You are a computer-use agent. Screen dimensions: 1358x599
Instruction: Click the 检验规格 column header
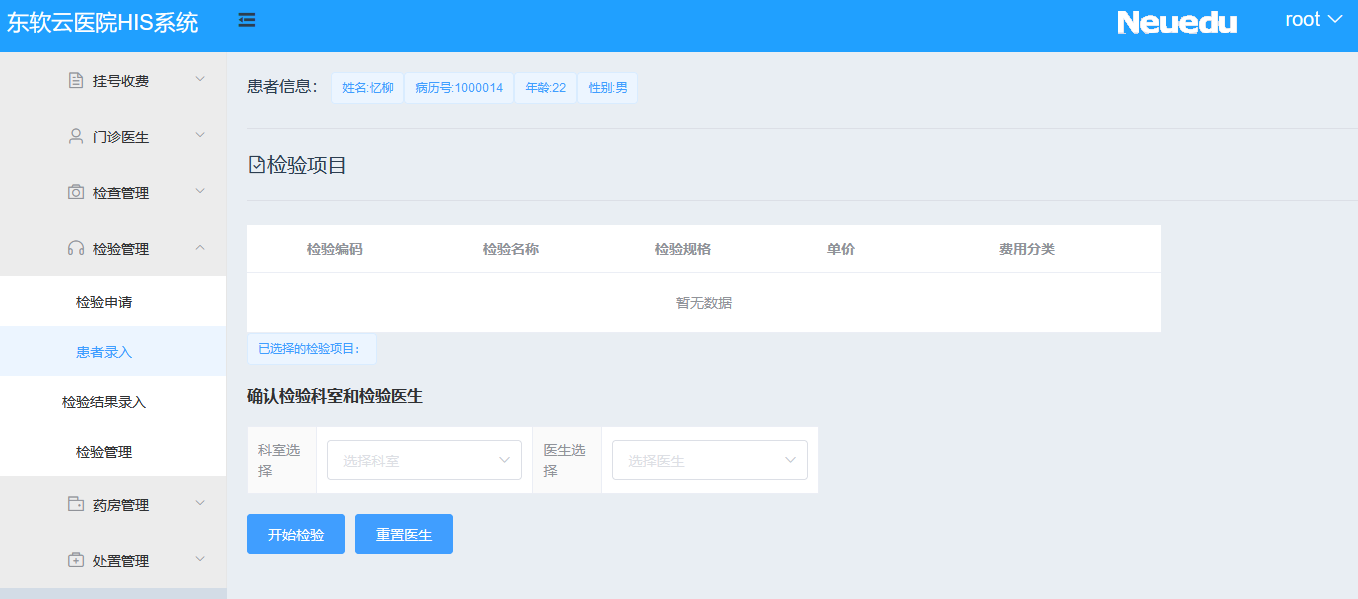pyautogui.click(x=683, y=249)
